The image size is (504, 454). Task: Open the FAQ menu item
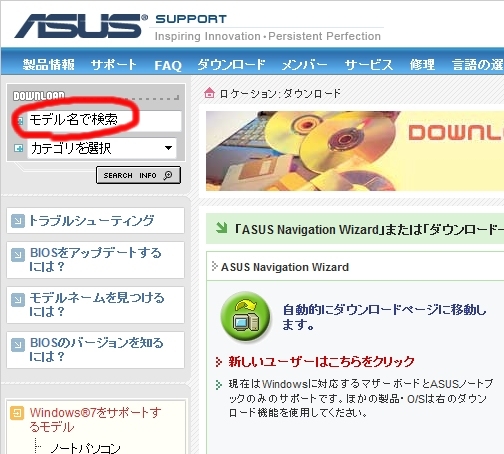point(168,65)
